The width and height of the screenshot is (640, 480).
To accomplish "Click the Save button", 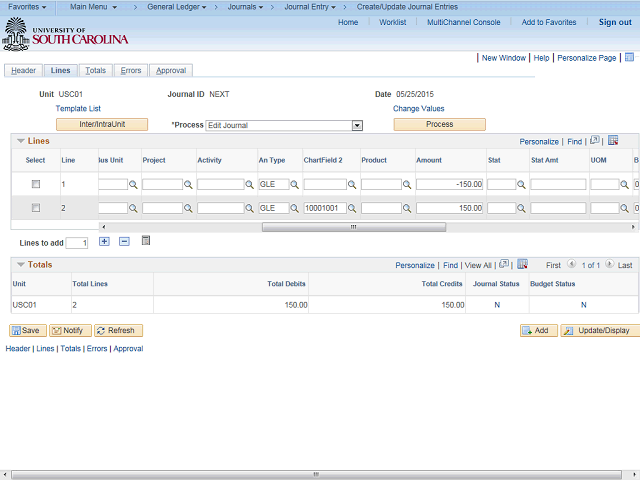I will (x=28, y=330).
